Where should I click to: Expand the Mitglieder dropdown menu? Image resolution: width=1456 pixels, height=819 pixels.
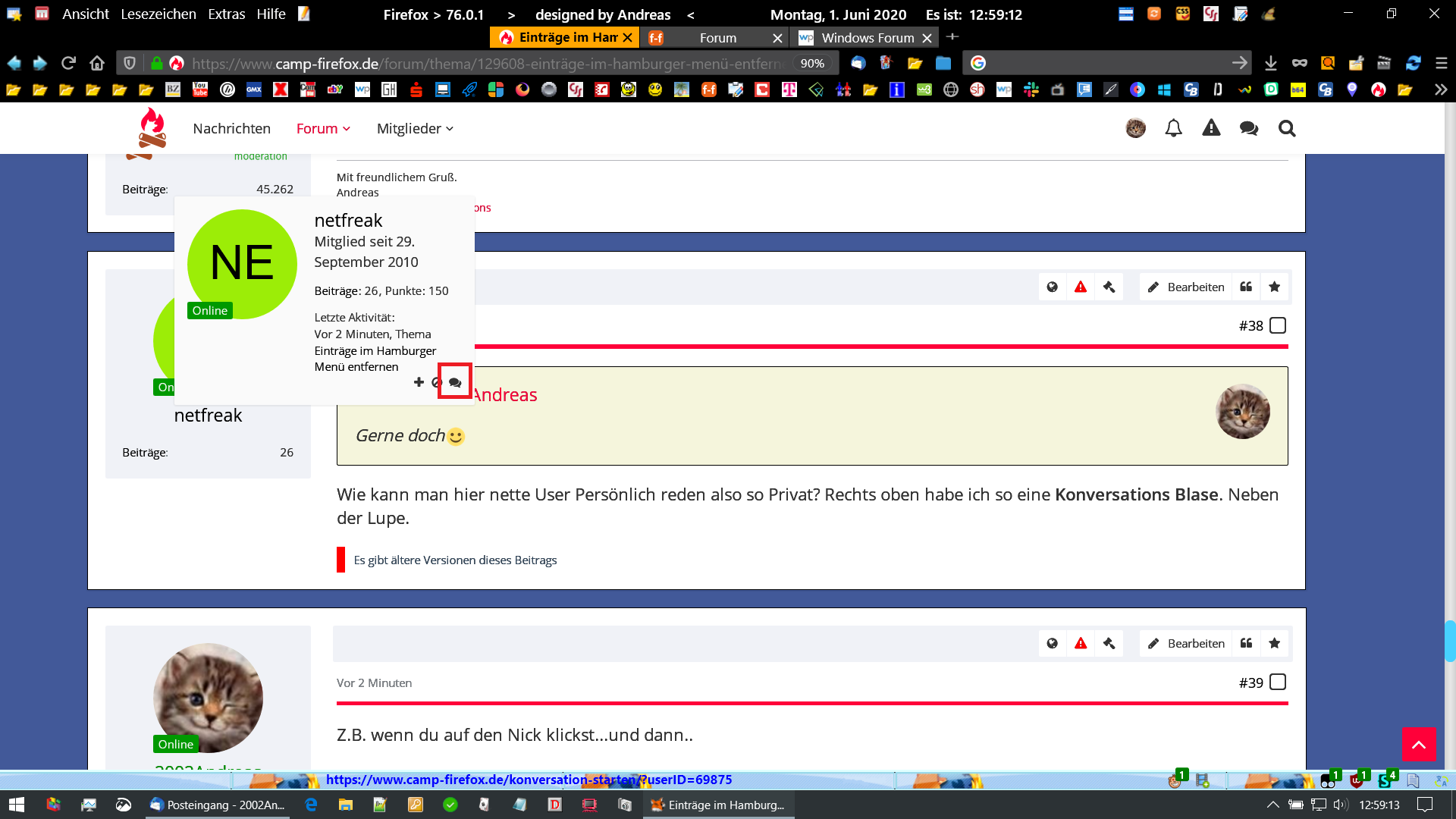[x=415, y=128]
